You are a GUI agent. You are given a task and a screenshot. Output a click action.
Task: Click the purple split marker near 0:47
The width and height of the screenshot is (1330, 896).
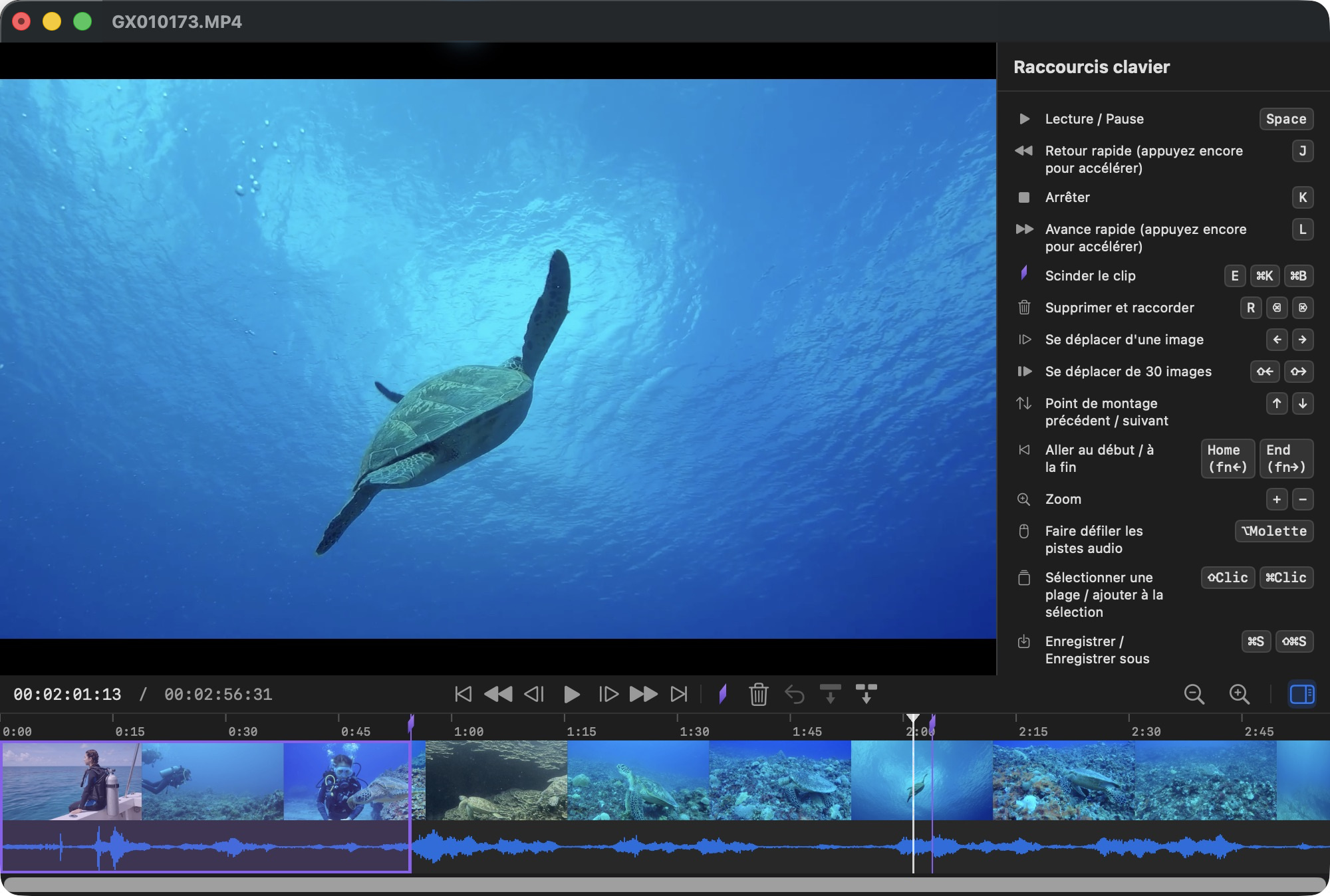pyautogui.click(x=411, y=723)
